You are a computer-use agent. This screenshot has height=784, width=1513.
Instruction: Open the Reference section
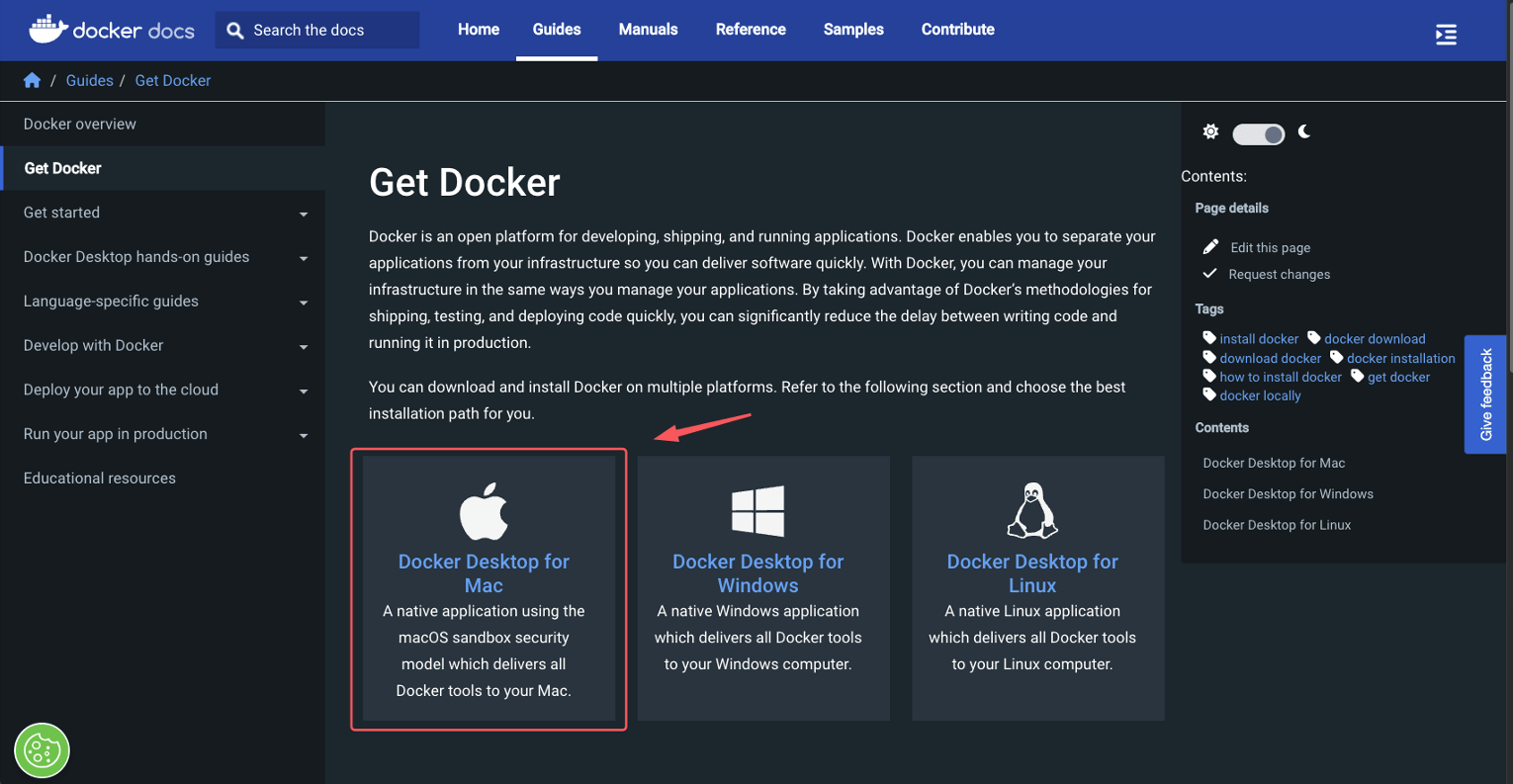pos(750,30)
